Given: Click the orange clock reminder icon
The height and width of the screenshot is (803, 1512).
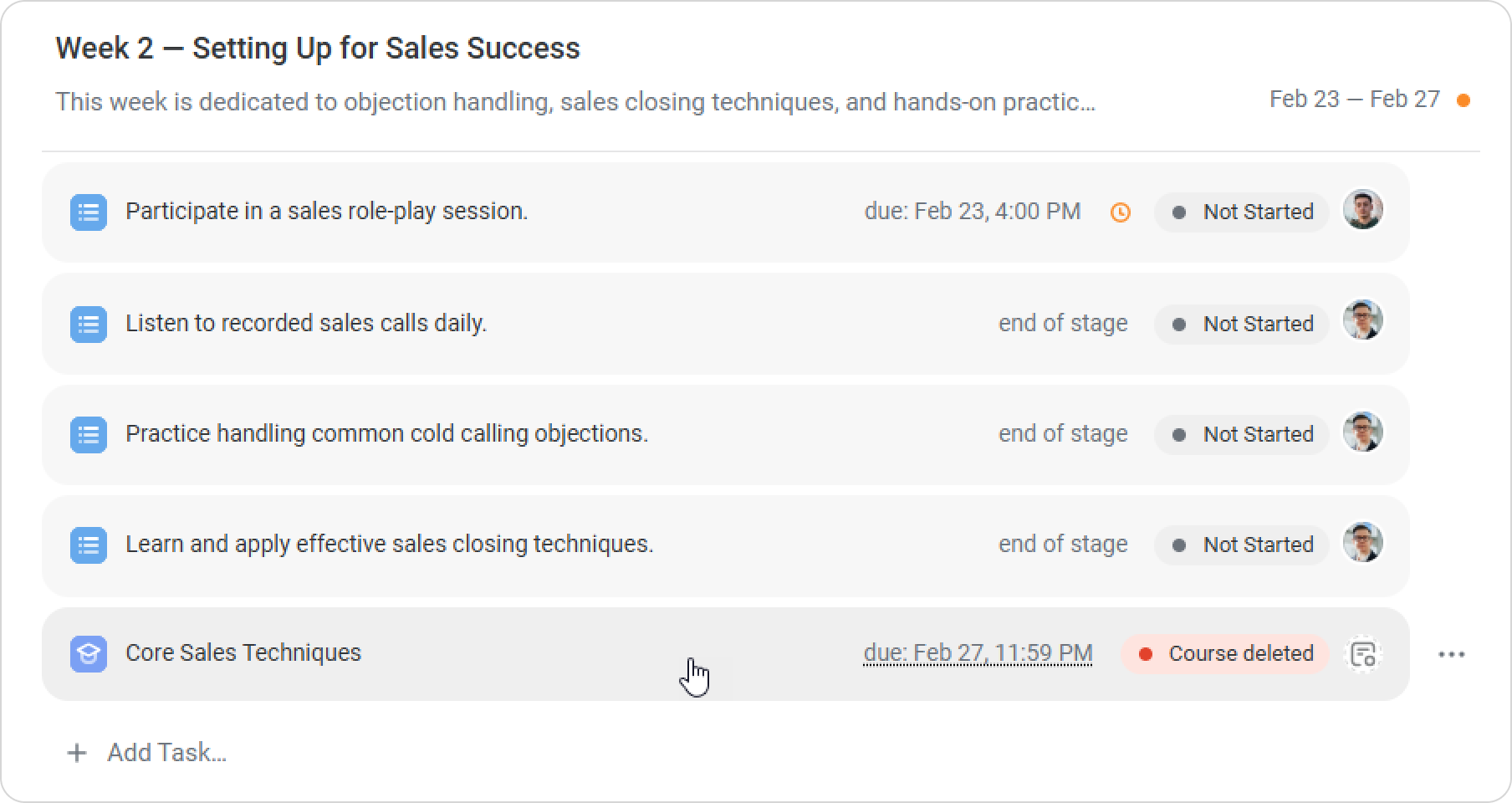Looking at the screenshot, I should pyautogui.click(x=1120, y=212).
